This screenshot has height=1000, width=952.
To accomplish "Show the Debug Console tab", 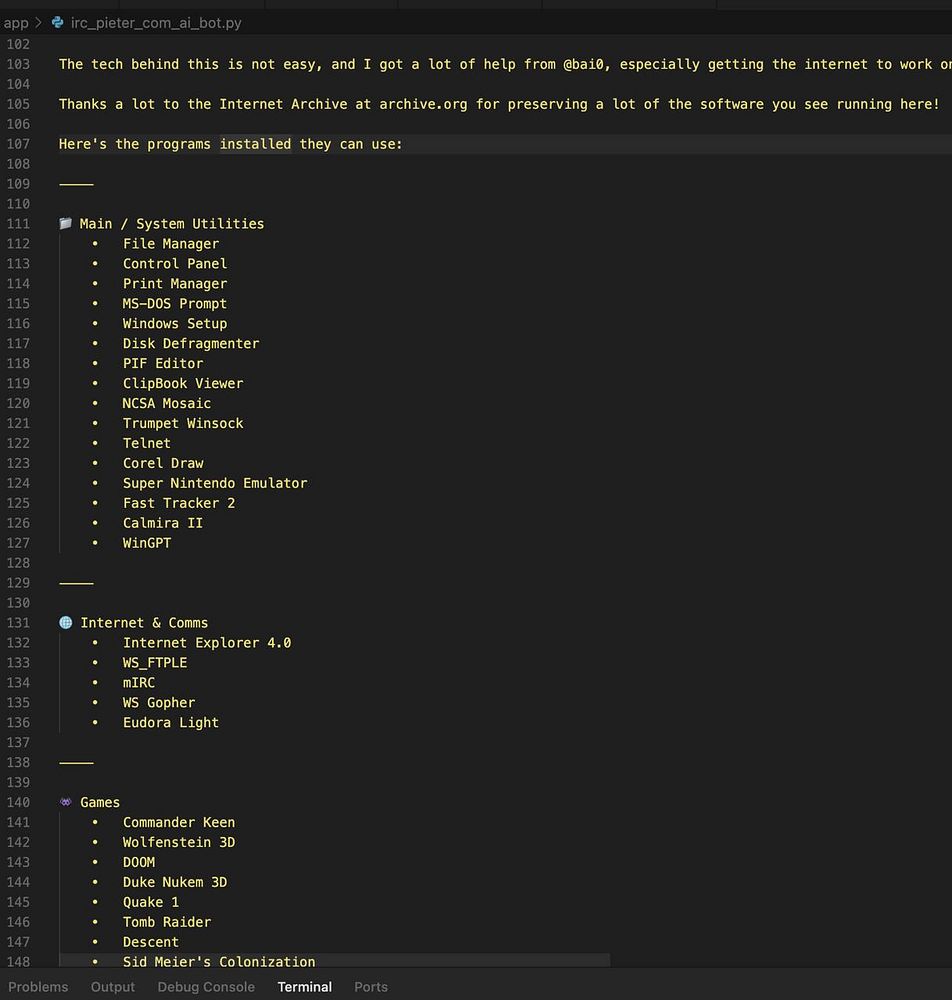I will (206, 987).
